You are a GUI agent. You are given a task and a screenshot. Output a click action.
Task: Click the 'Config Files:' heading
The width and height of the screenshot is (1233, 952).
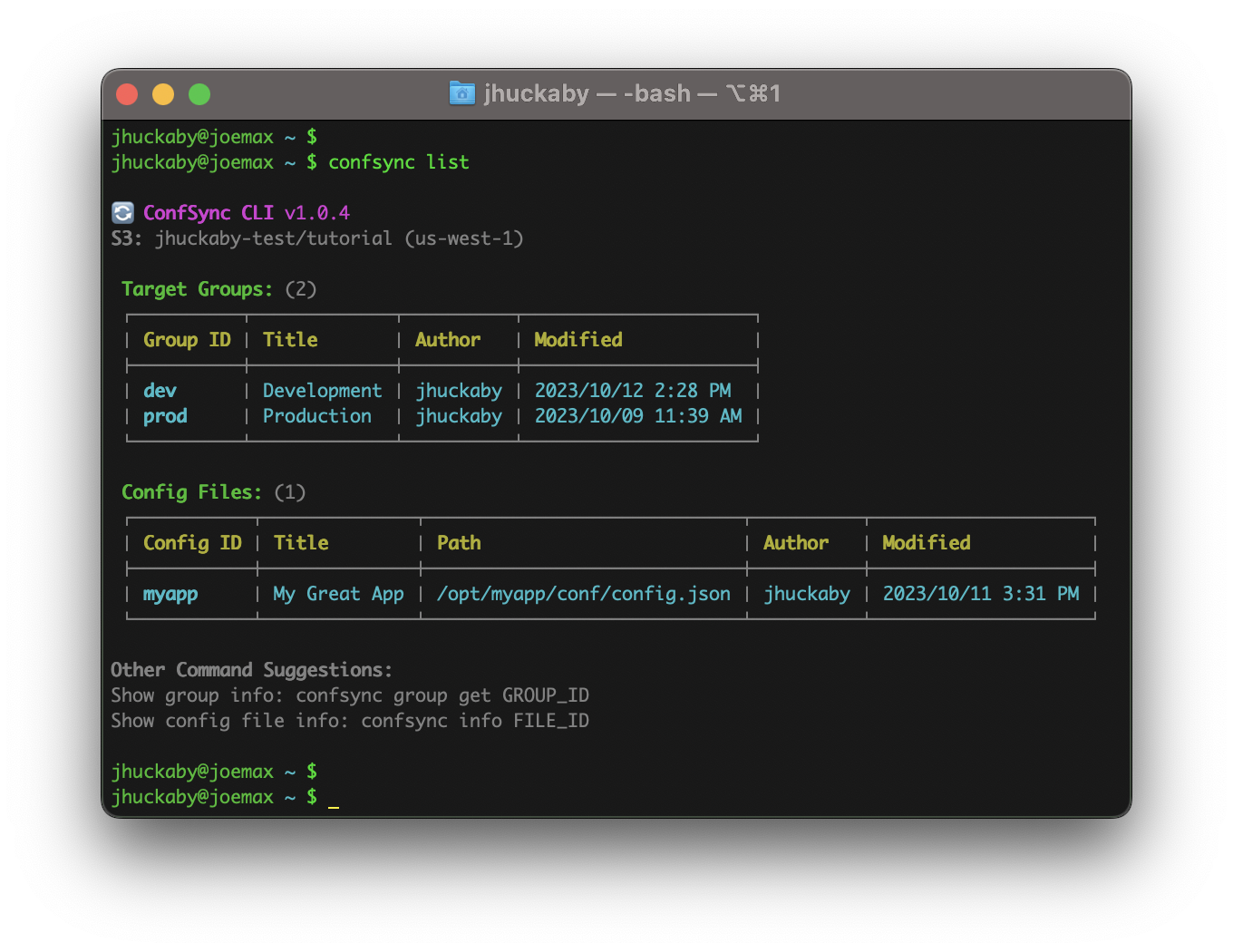[x=191, y=492]
